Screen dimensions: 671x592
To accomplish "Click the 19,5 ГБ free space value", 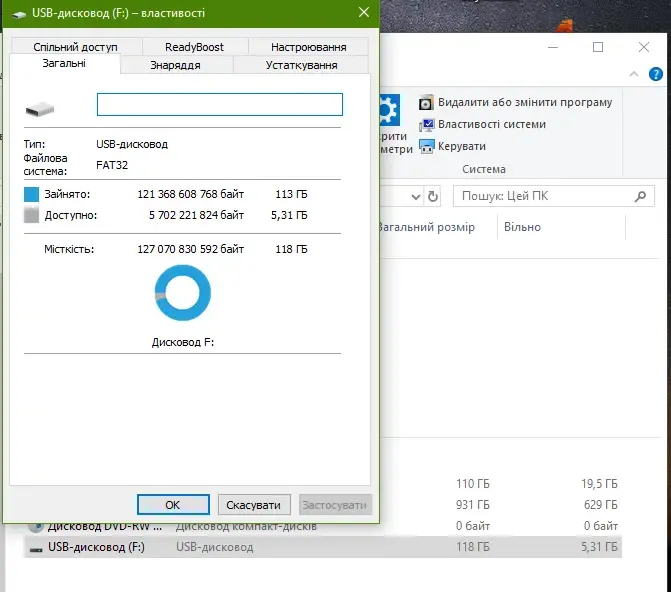I will (599, 484).
